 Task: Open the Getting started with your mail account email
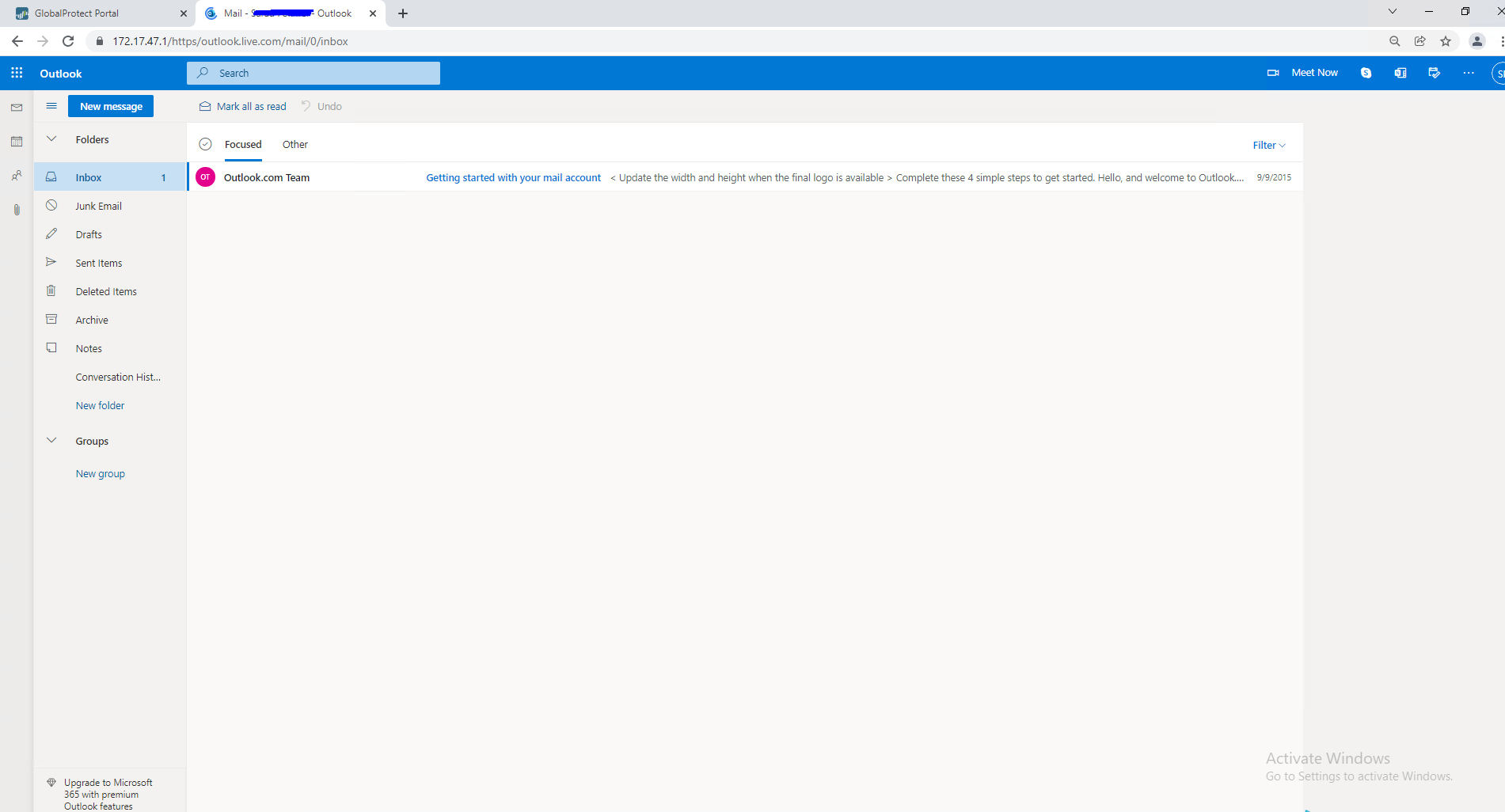pyautogui.click(x=513, y=176)
